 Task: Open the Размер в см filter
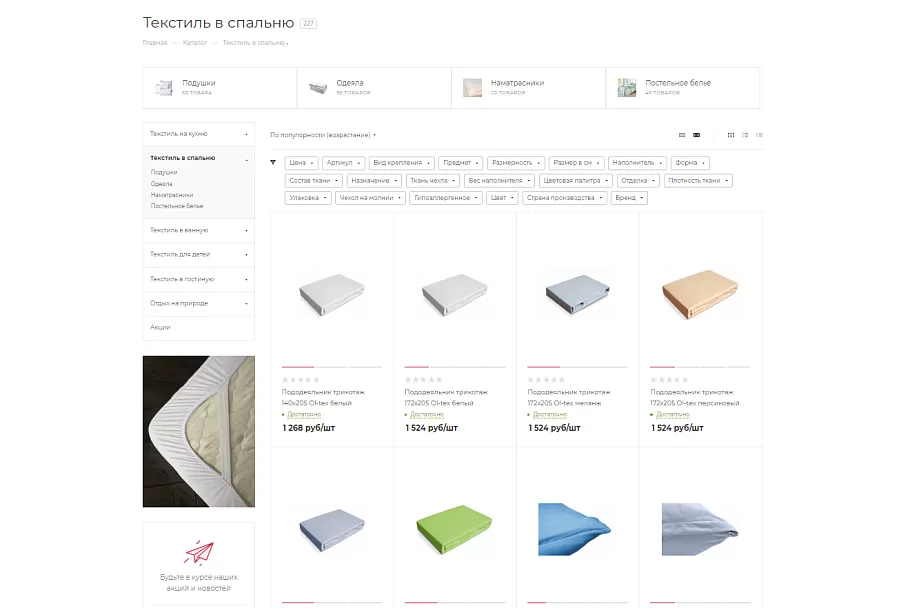(576, 163)
